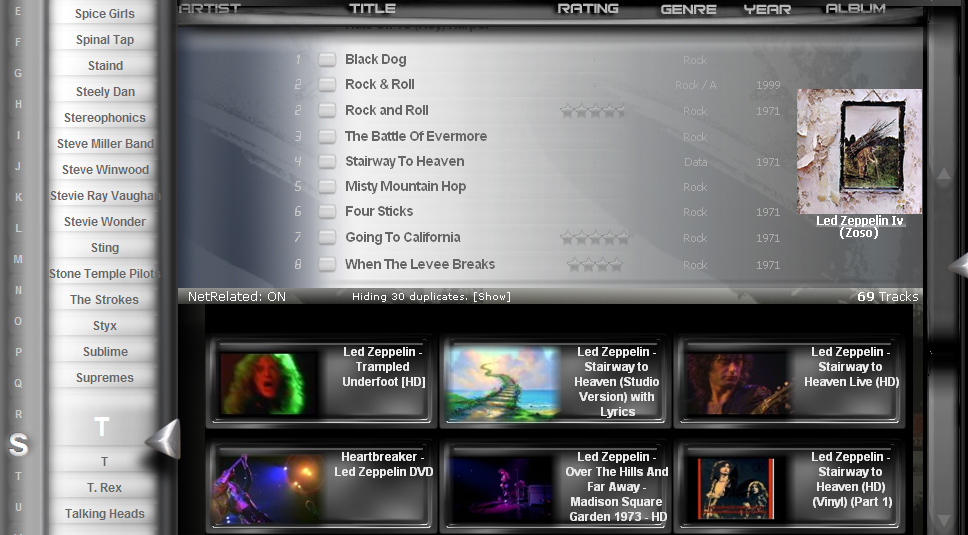This screenshot has height=535, width=968.
Task: Check the box next to Black Dog
Action: click(327, 60)
